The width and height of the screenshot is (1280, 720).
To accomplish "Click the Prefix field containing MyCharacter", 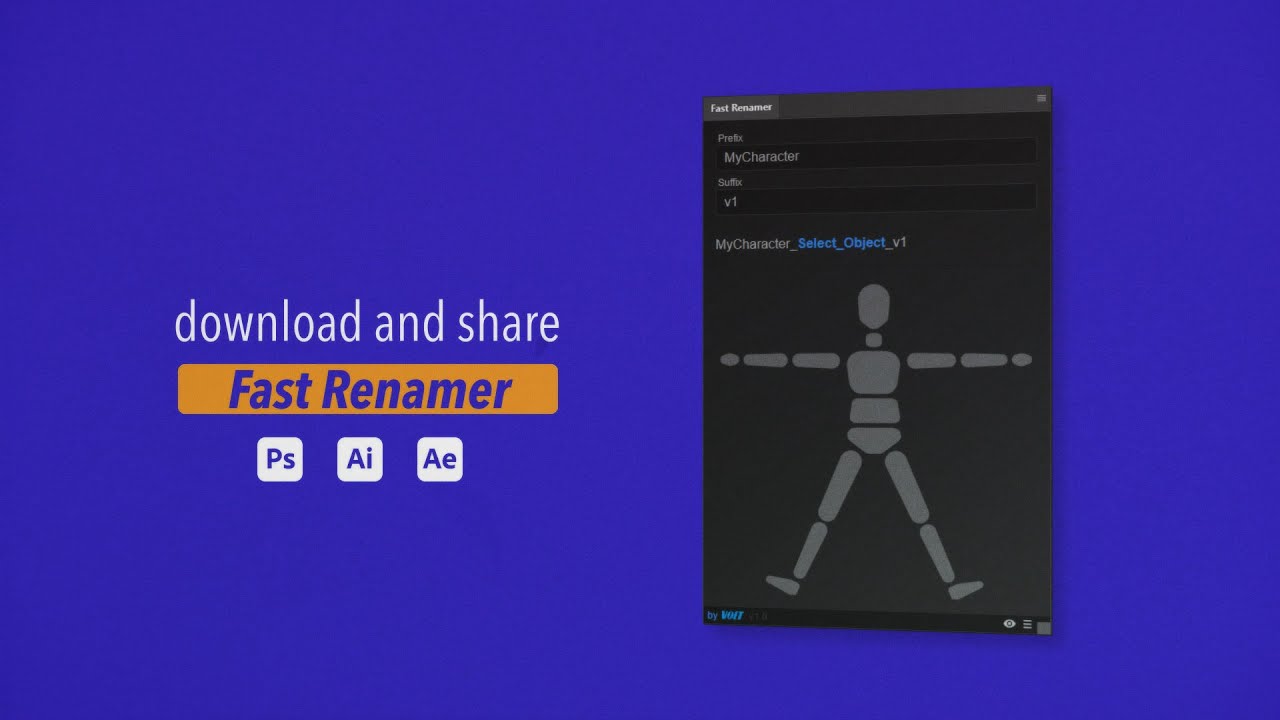I will coord(876,155).
